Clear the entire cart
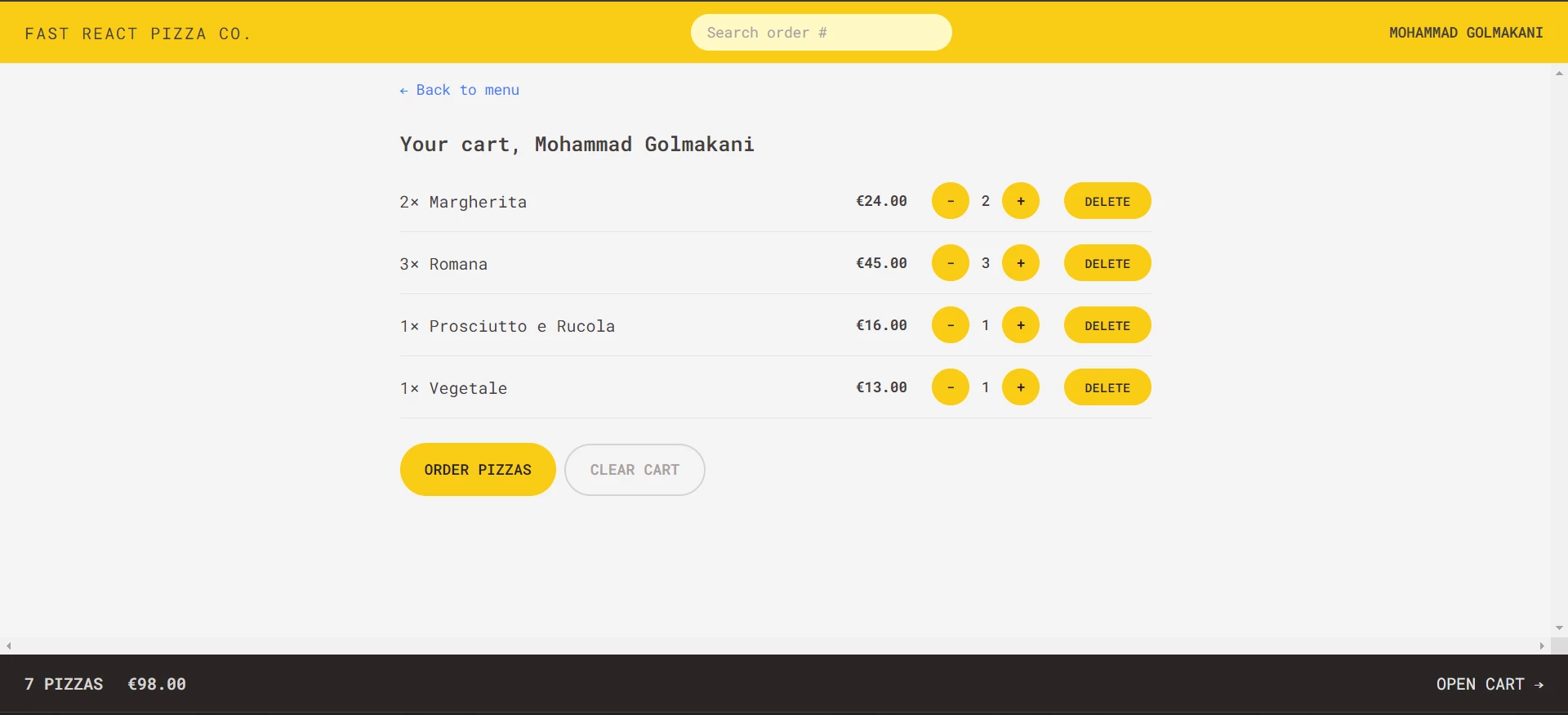Screen dimensions: 1568x715 (635, 470)
